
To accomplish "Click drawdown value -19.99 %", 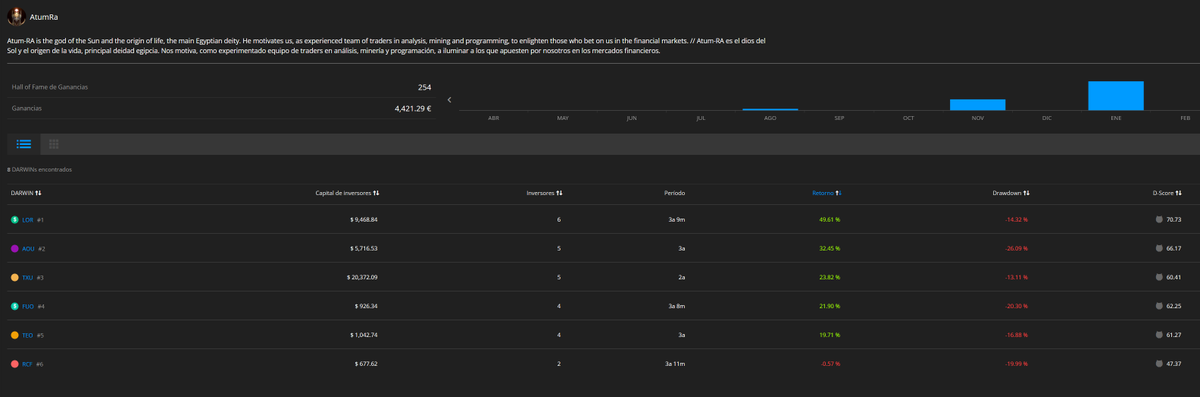I will click(1016, 364).
